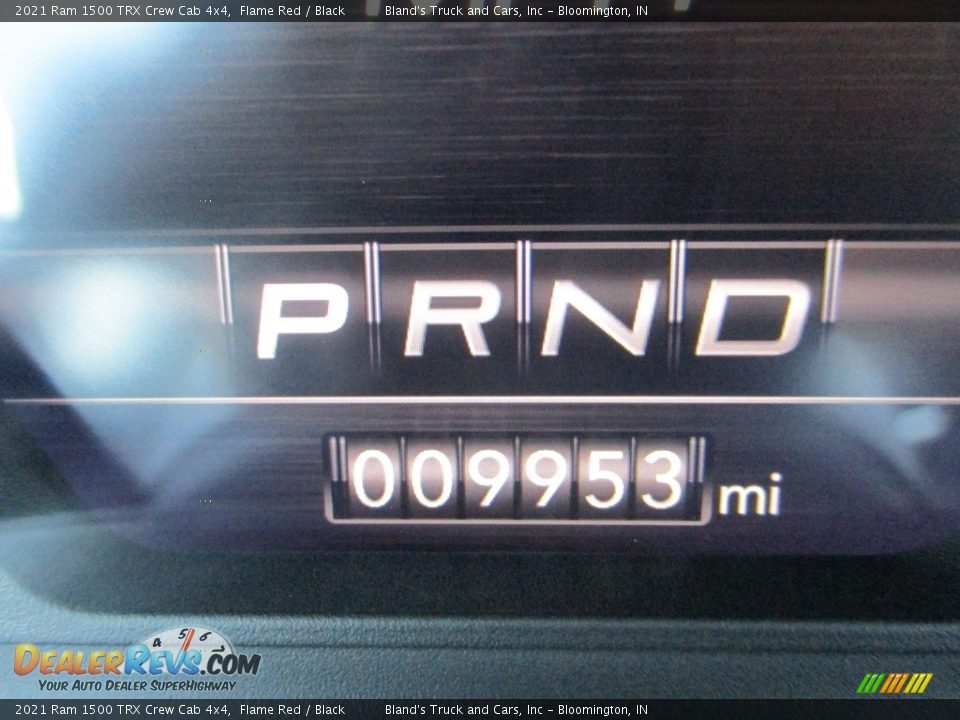Screen dimensions: 960x720
Task: Select the R gear indicator
Action: click(452, 319)
